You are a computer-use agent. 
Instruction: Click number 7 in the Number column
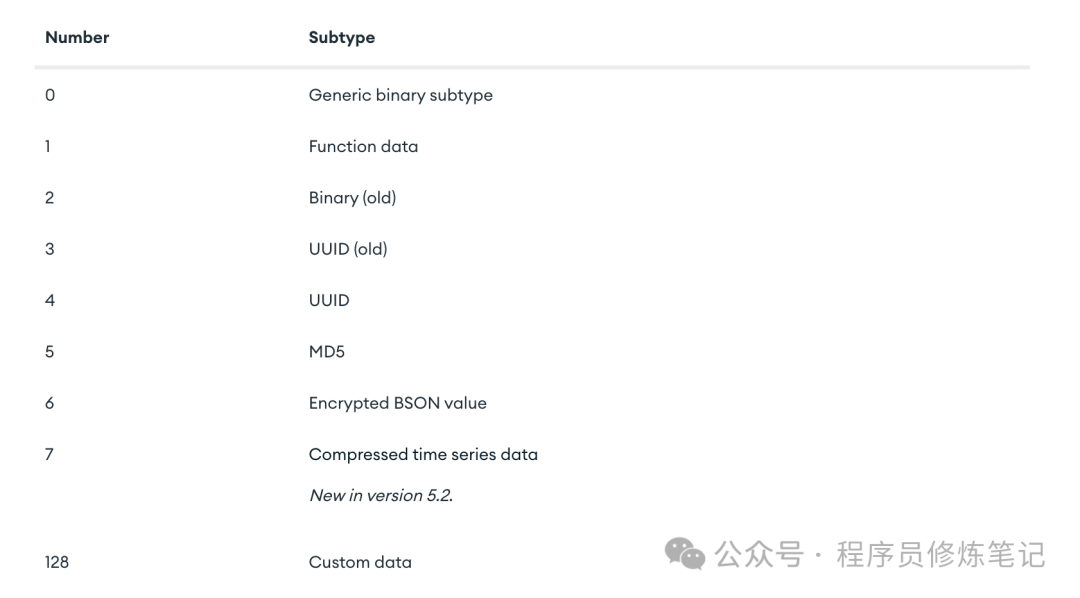(x=50, y=454)
